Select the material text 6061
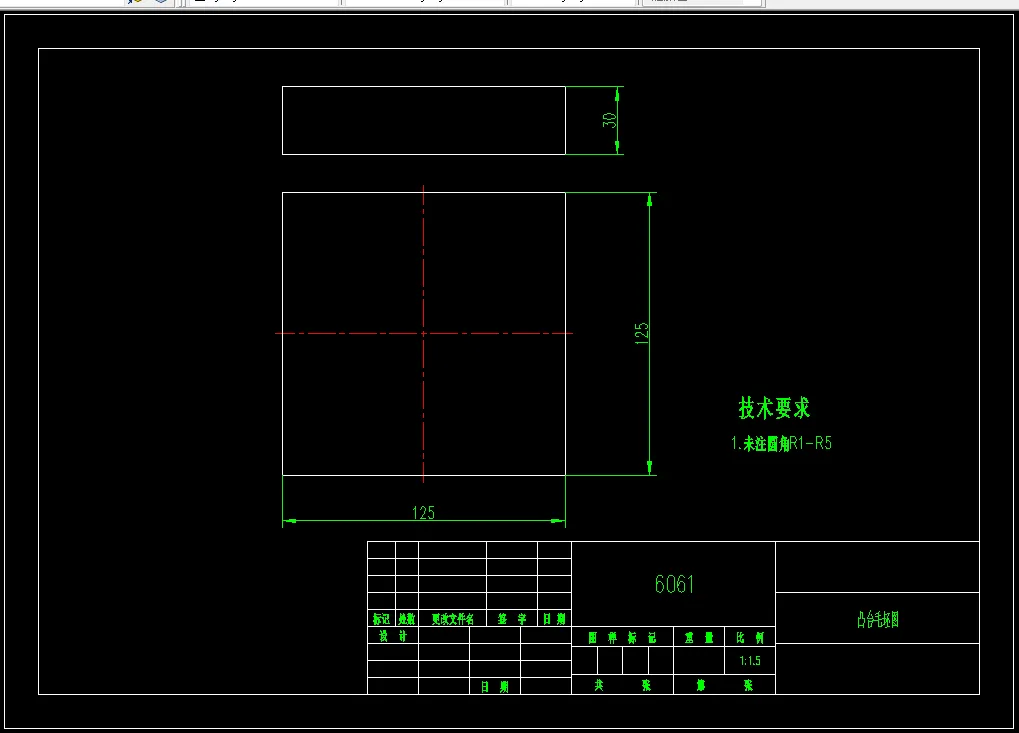This screenshot has width=1019, height=733. [x=674, y=584]
